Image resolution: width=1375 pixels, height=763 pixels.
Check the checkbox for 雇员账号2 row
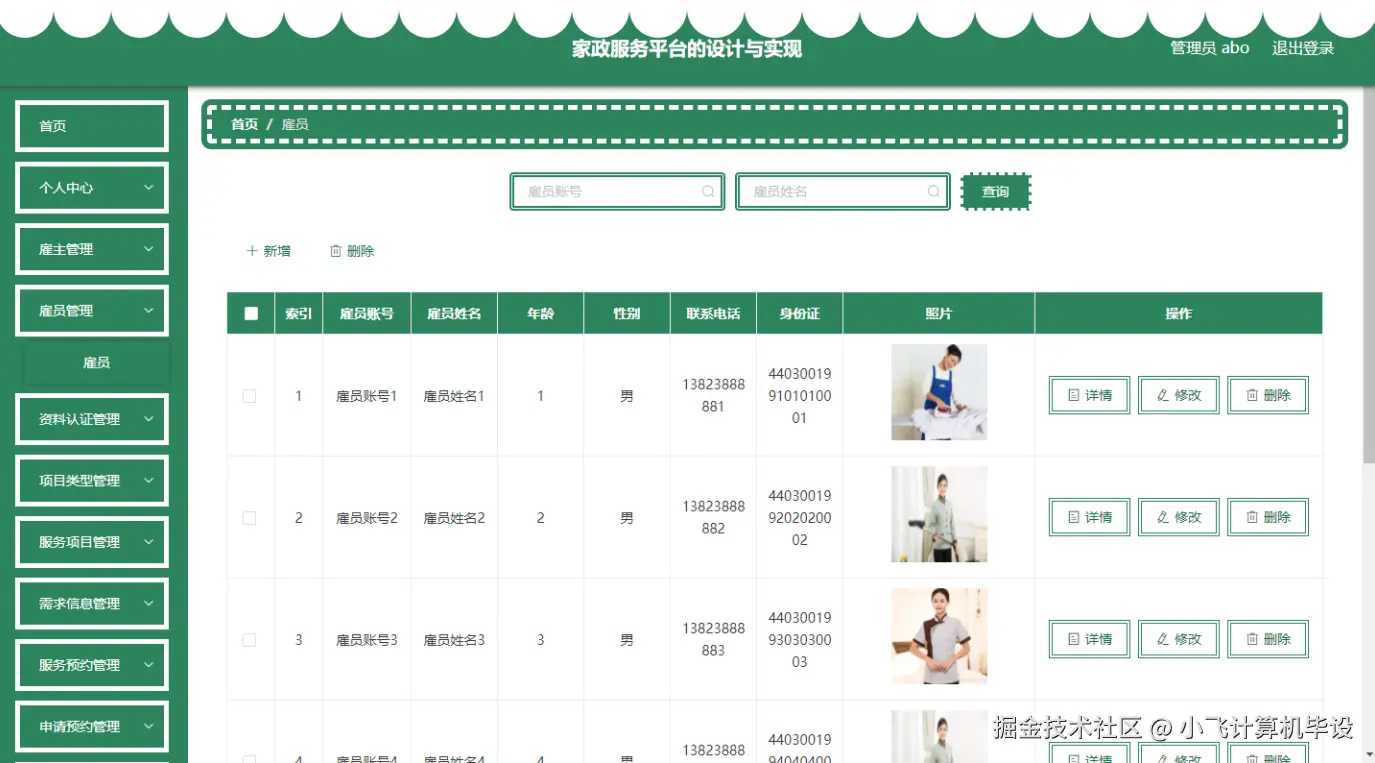(x=250, y=517)
